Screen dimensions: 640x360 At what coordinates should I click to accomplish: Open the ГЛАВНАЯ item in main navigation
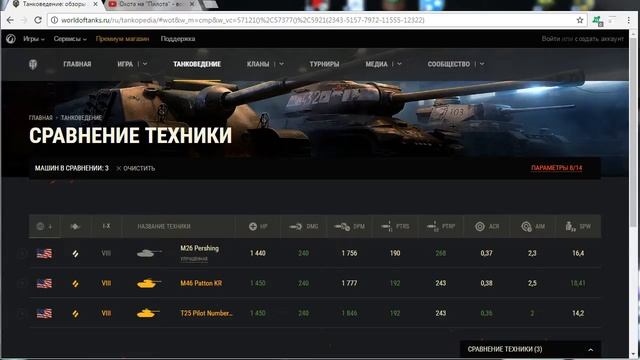77,64
